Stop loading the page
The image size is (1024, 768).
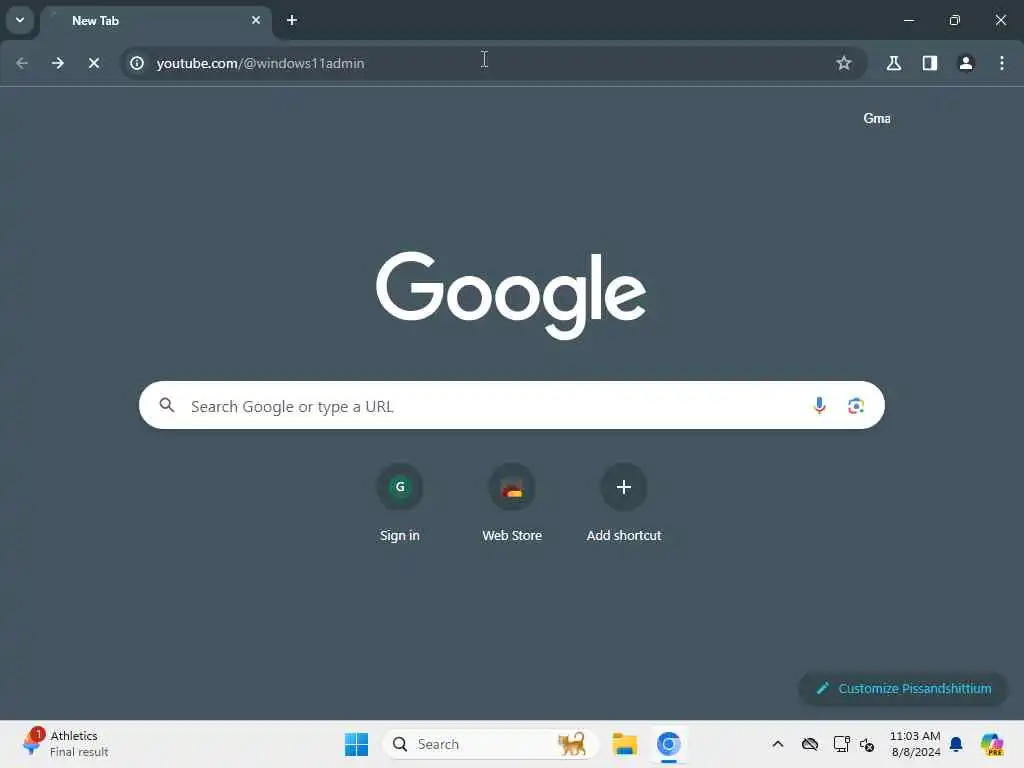pos(94,63)
